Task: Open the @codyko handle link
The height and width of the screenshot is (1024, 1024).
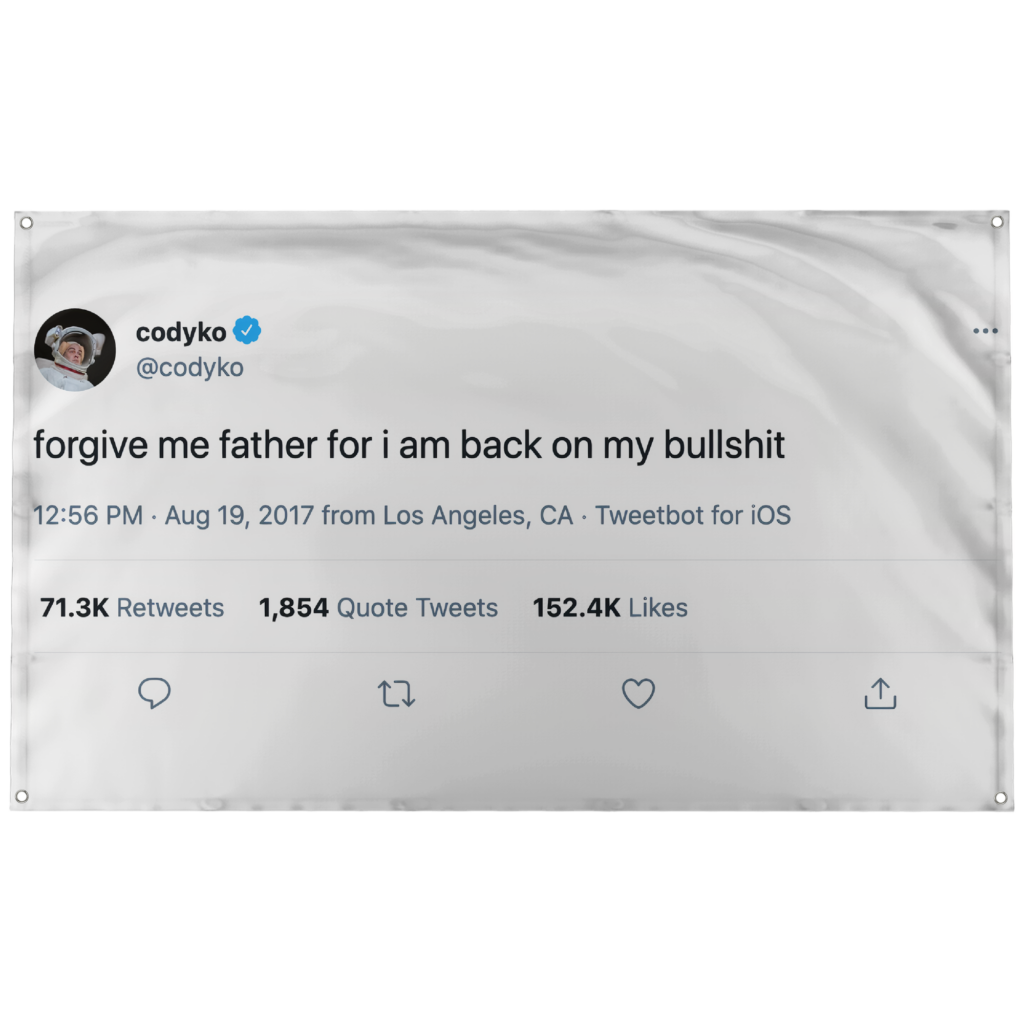Action: [x=189, y=368]
